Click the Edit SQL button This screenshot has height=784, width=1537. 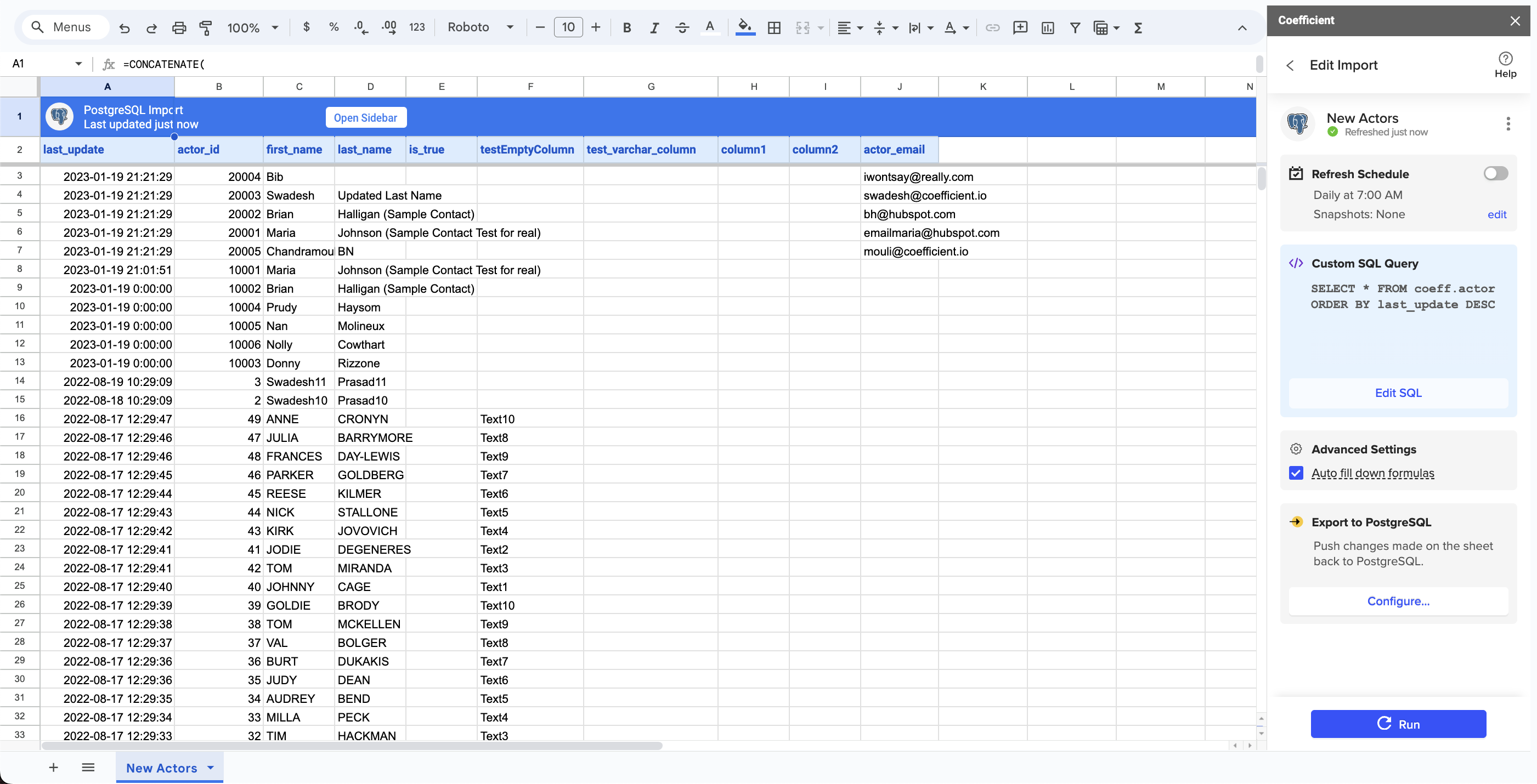pyautogui.click(x=1398, y=393)
